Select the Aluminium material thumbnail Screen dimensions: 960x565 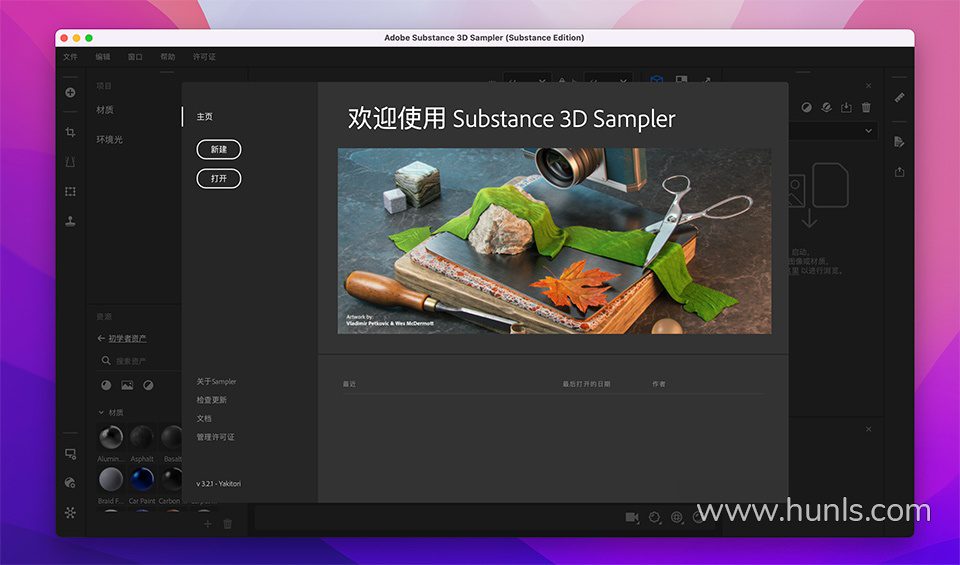[111, 438]
